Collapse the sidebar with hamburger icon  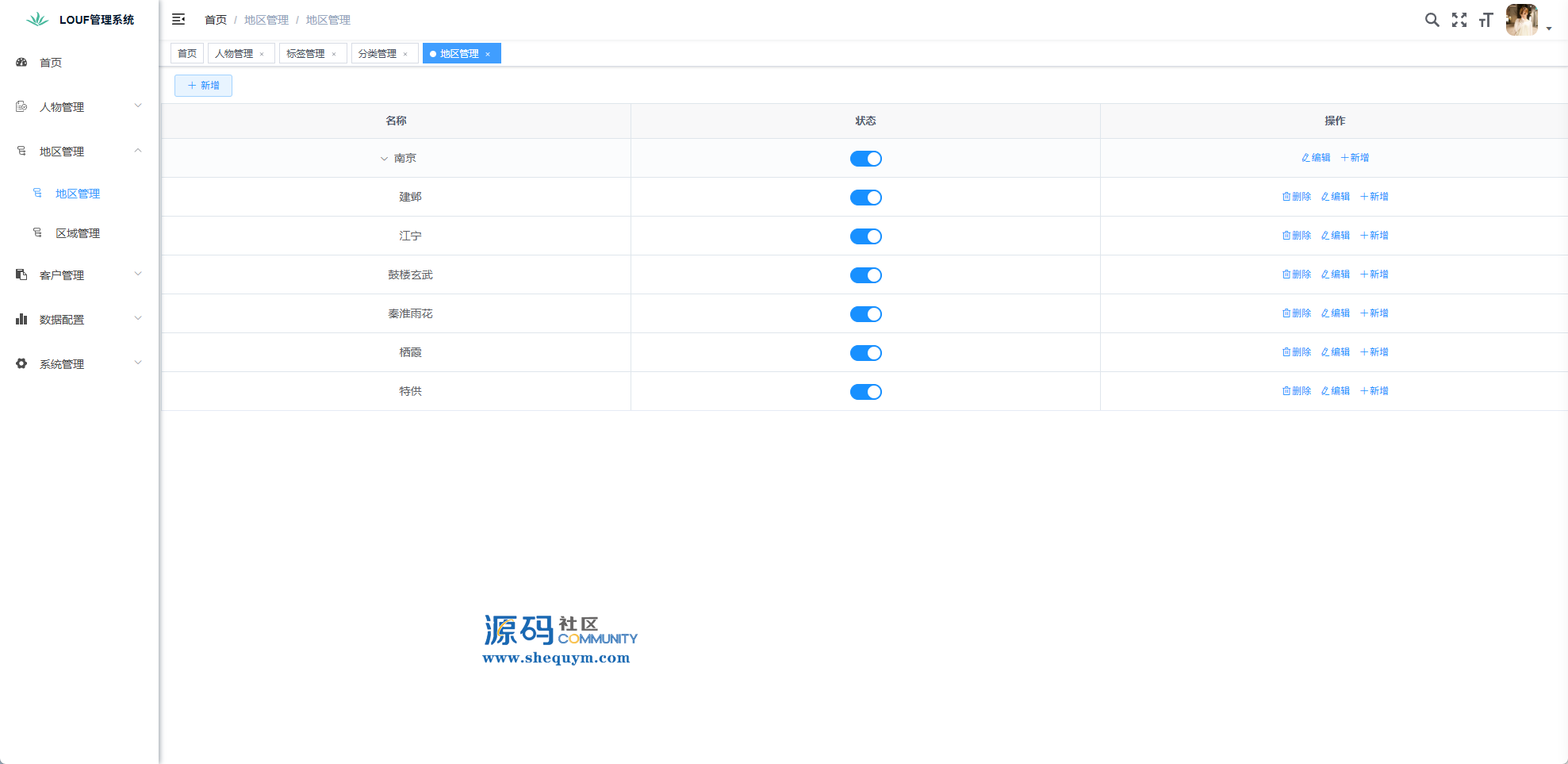pyautogui.click(x=178, y=19)
